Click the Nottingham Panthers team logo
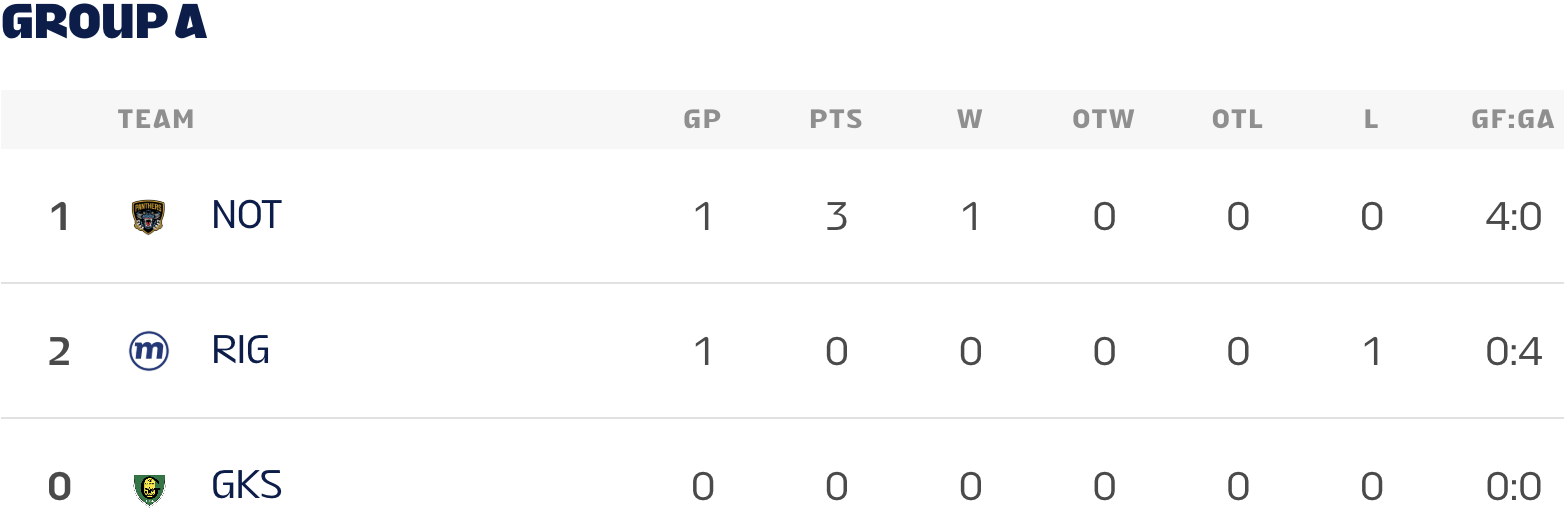 (x=148, y=217)
